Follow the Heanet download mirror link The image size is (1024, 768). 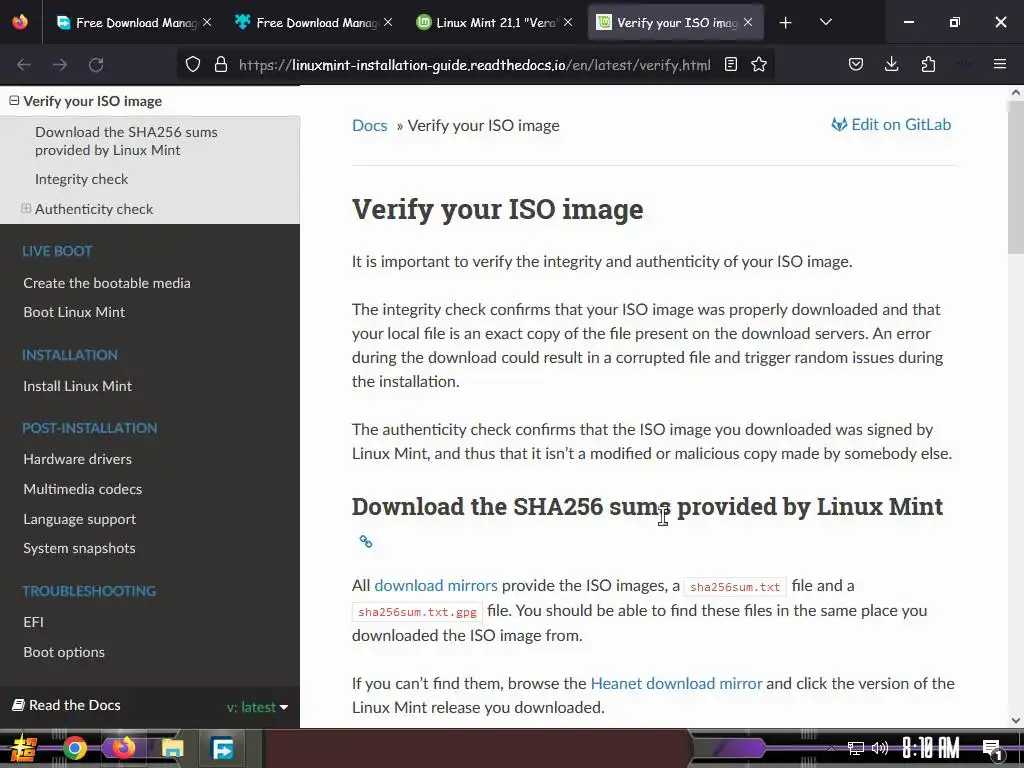click(676, 684)
